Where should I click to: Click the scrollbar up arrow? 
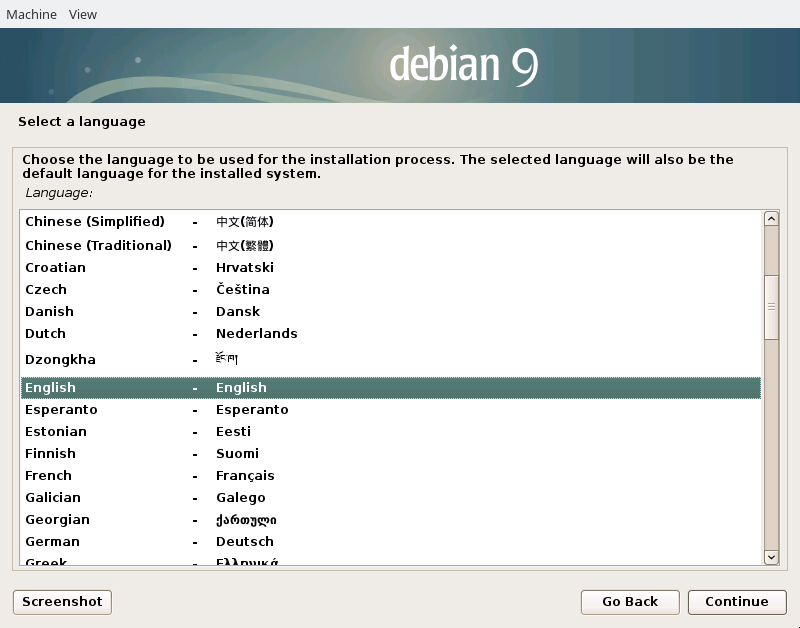click(x=771, y=219)
